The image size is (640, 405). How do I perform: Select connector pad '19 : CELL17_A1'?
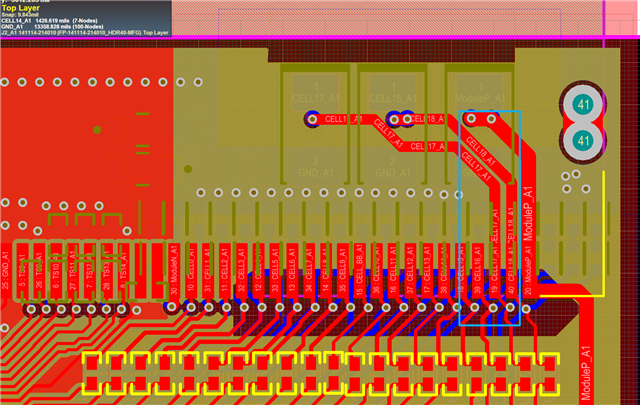point(494,271)
